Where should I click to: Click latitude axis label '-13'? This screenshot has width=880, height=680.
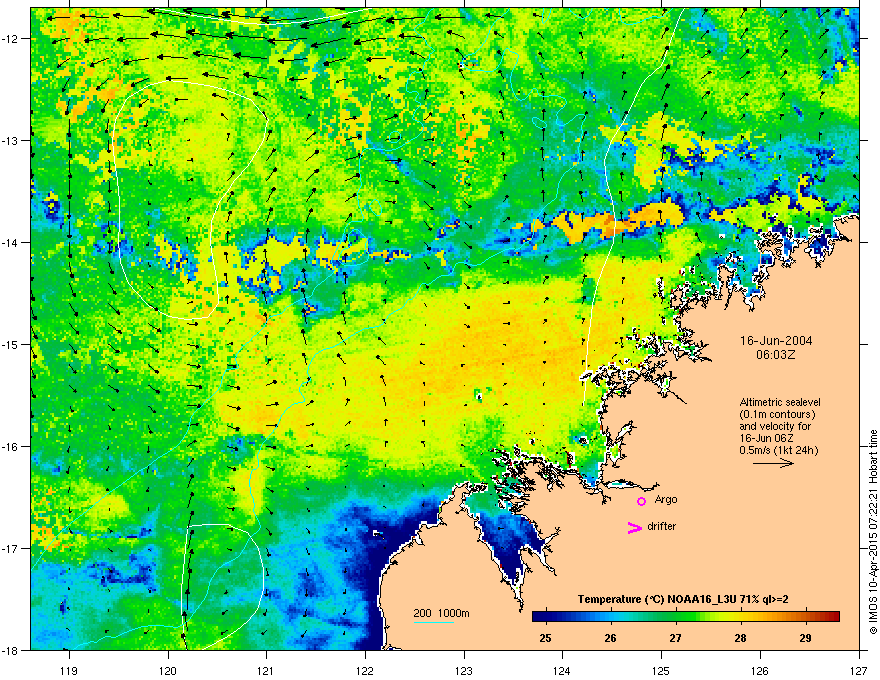pyautogui.click(x=11, y=140)
